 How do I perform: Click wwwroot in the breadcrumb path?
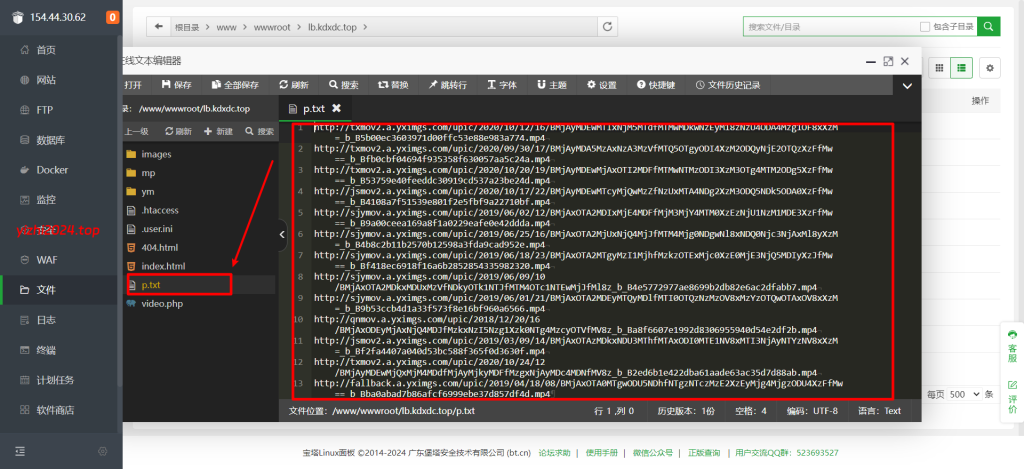[x=272, y=27]
